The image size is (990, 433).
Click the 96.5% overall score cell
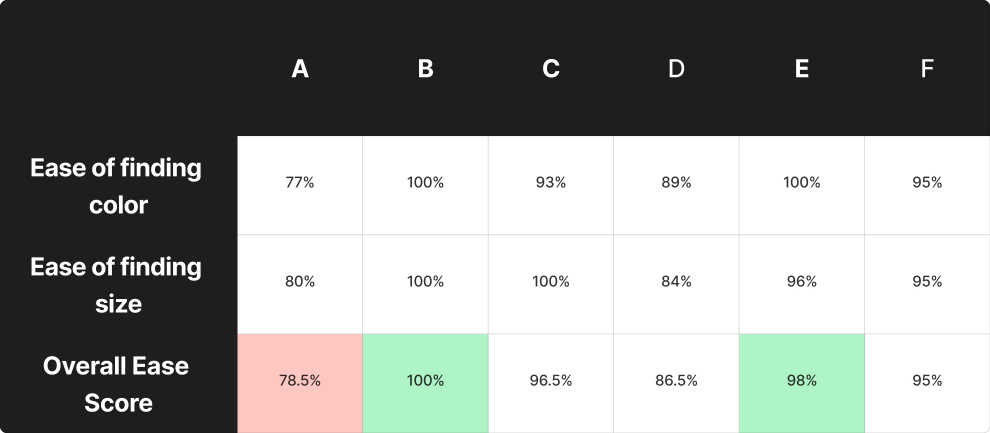click(551, 381)
